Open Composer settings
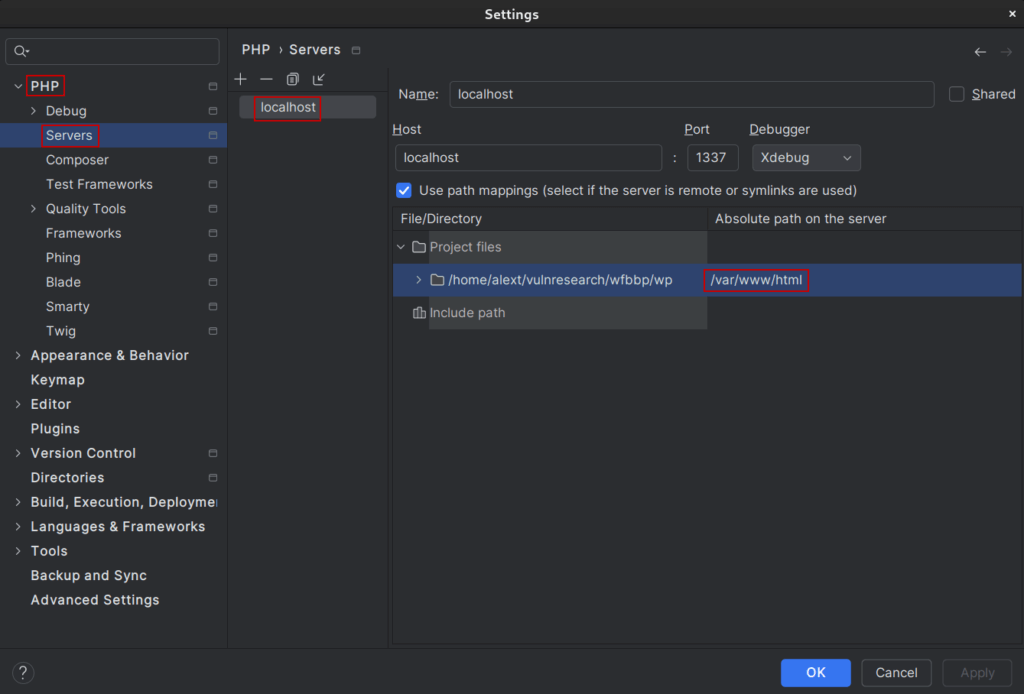The width and height of the screenshot is (1024, 694). [77, 160]
